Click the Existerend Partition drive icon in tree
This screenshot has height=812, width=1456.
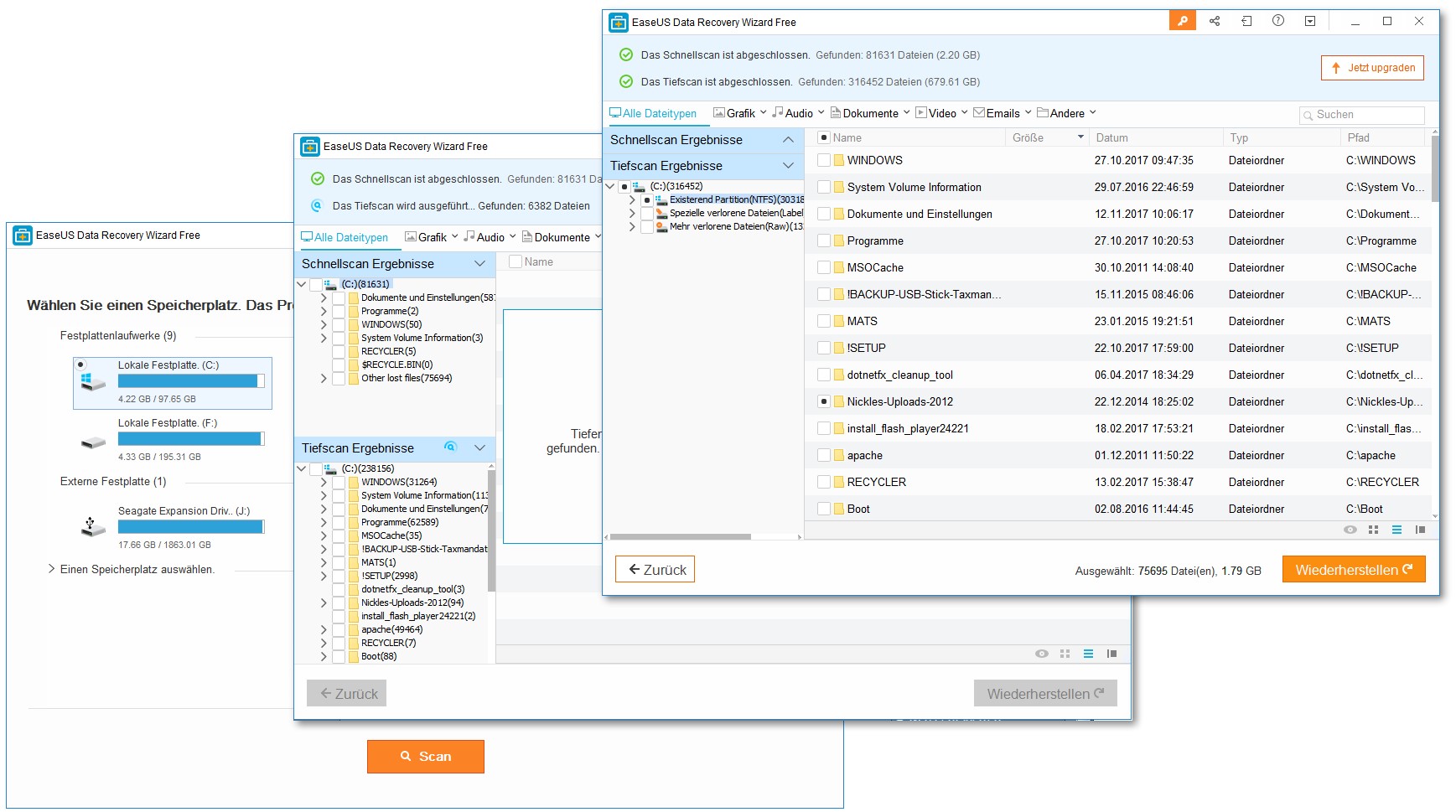(661, 199)
